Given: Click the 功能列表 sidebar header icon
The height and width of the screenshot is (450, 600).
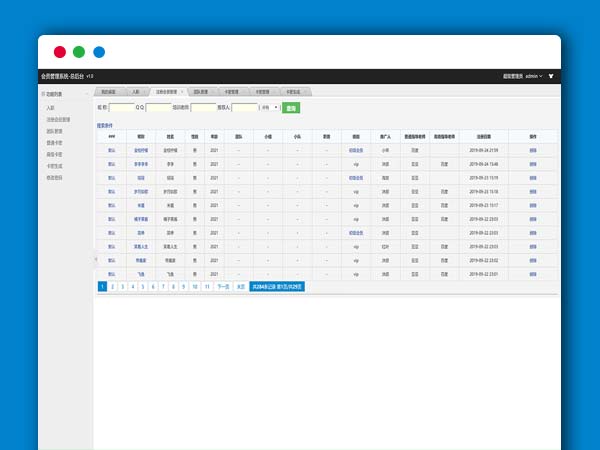Looking at the screenshot, I should click(x=43, y=94).
